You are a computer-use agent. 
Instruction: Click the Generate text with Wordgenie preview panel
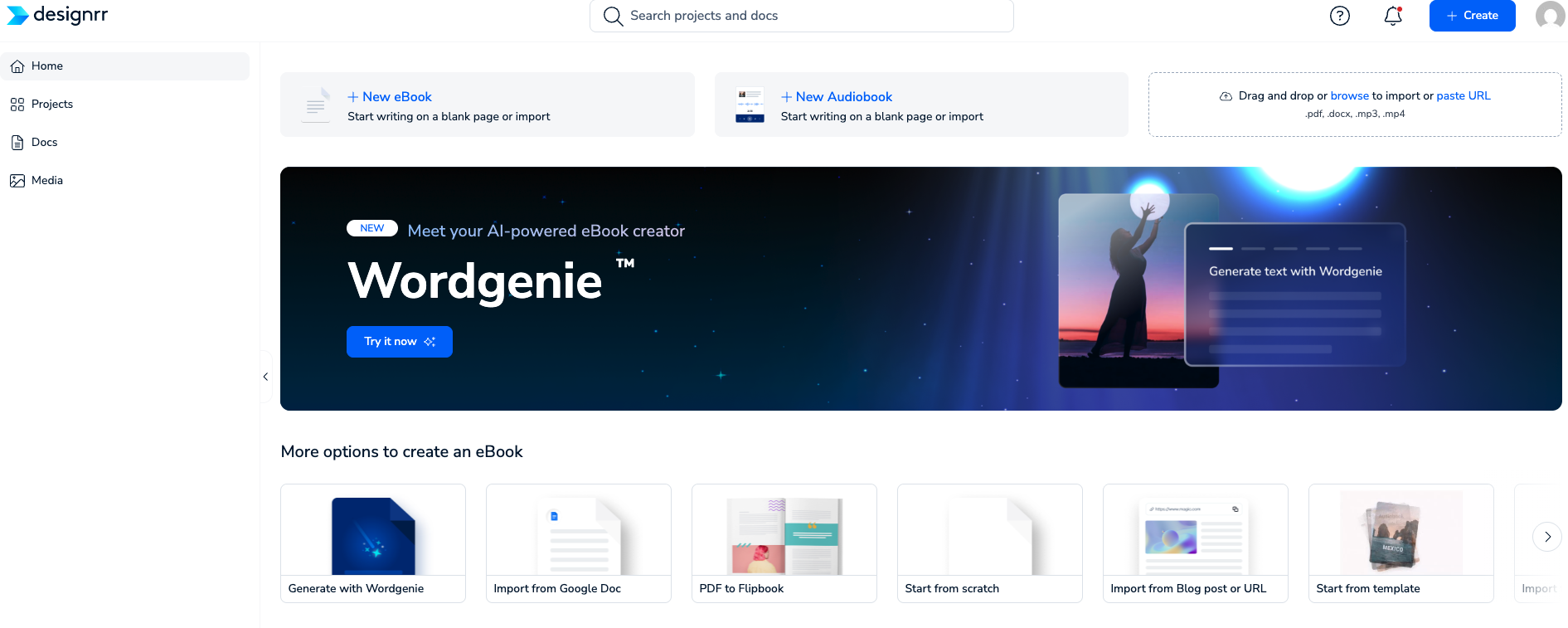tap(1295, 295)
